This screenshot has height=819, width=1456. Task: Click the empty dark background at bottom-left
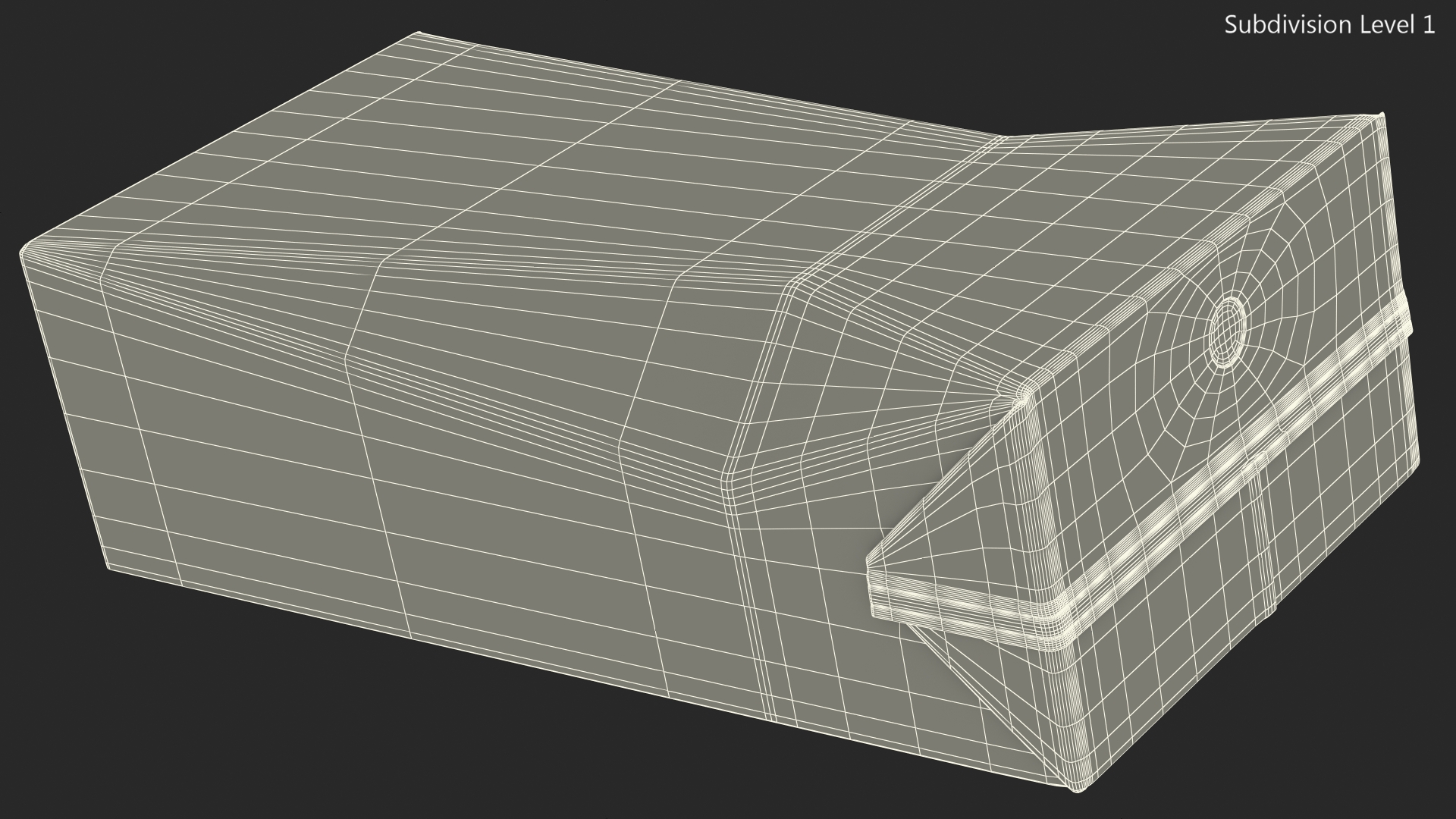pyautogui.click(x=152, y=720)
